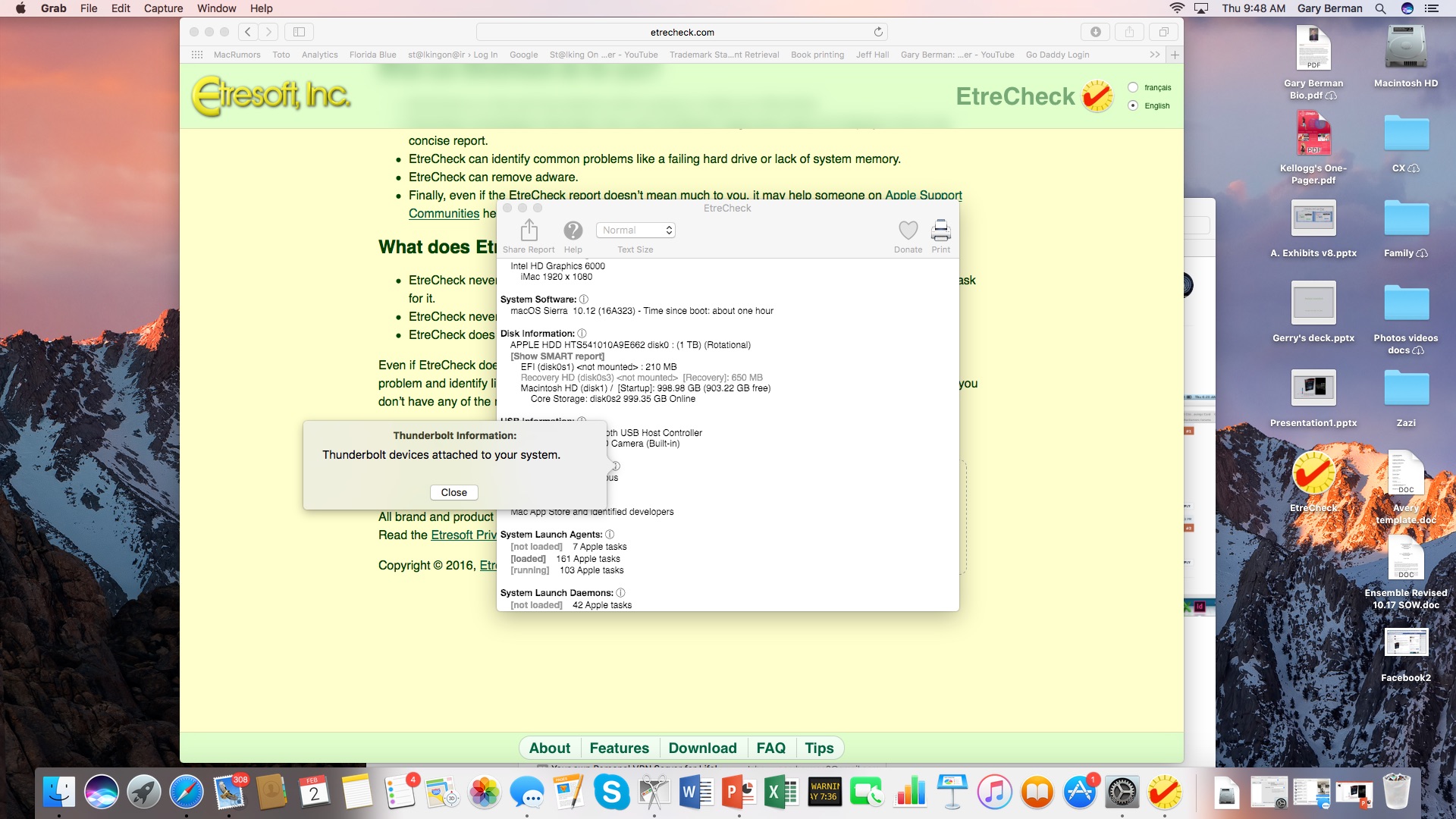This screenshot has width=1456, height=819.
Task: Open the Edit menu in the menu bar
Action: pos(121,8)
